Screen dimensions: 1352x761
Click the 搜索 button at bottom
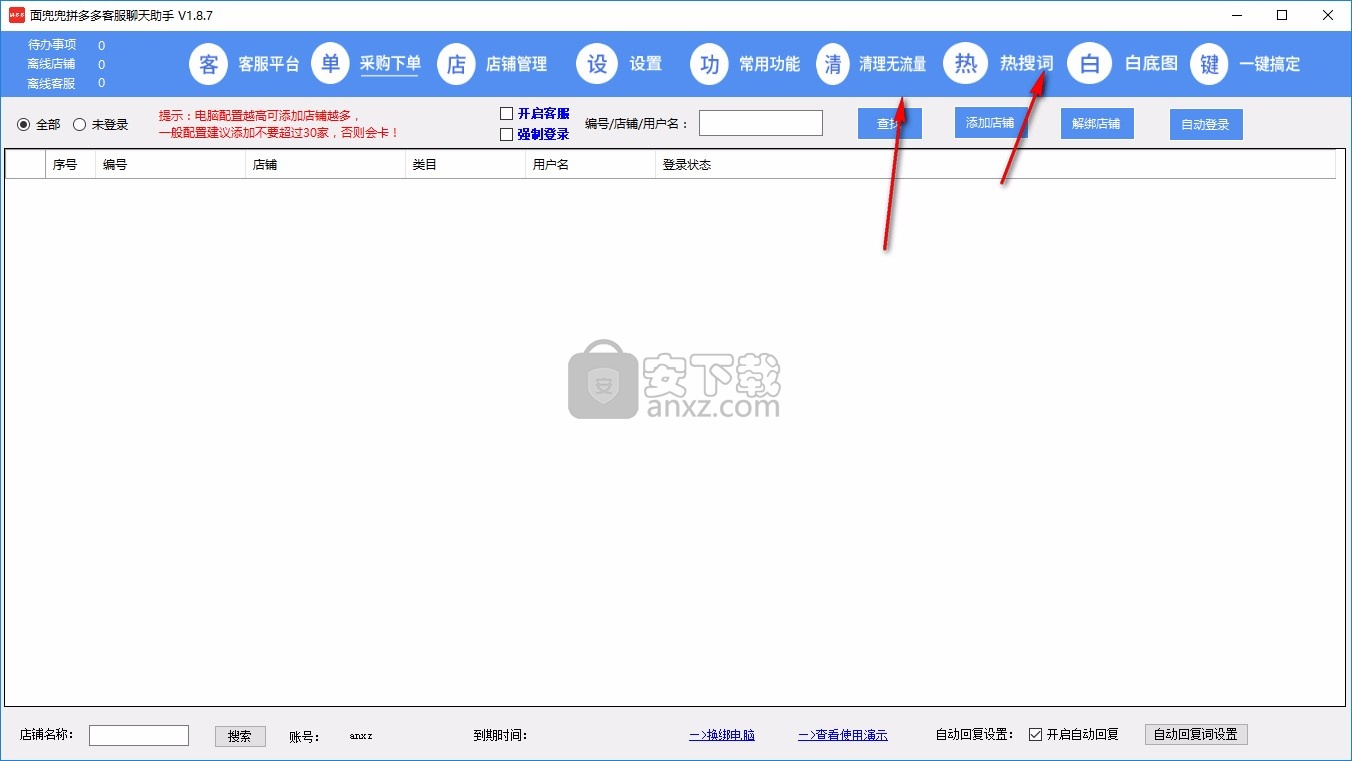240,735
